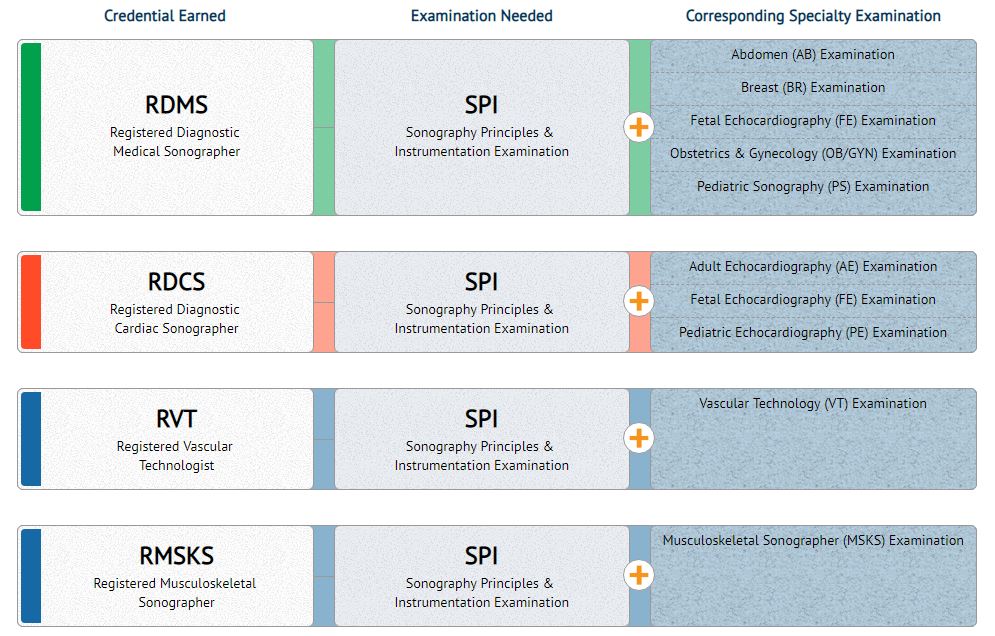Open the RVT Registered Vascular Technologist card
Image resolution: width=995 pixels, height=636 pixels.
tap(176, 438)
